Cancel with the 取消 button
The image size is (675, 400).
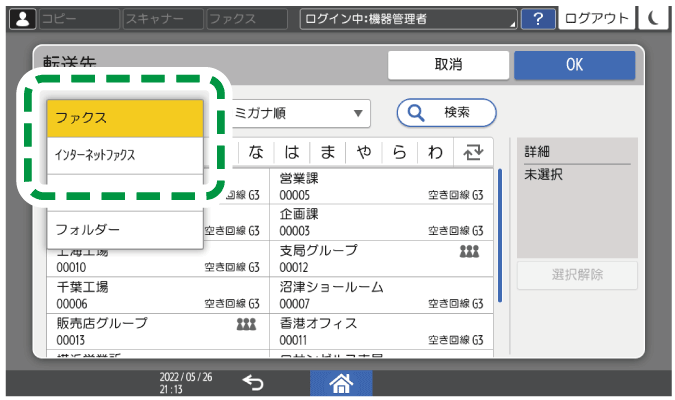tap(448, 65)
